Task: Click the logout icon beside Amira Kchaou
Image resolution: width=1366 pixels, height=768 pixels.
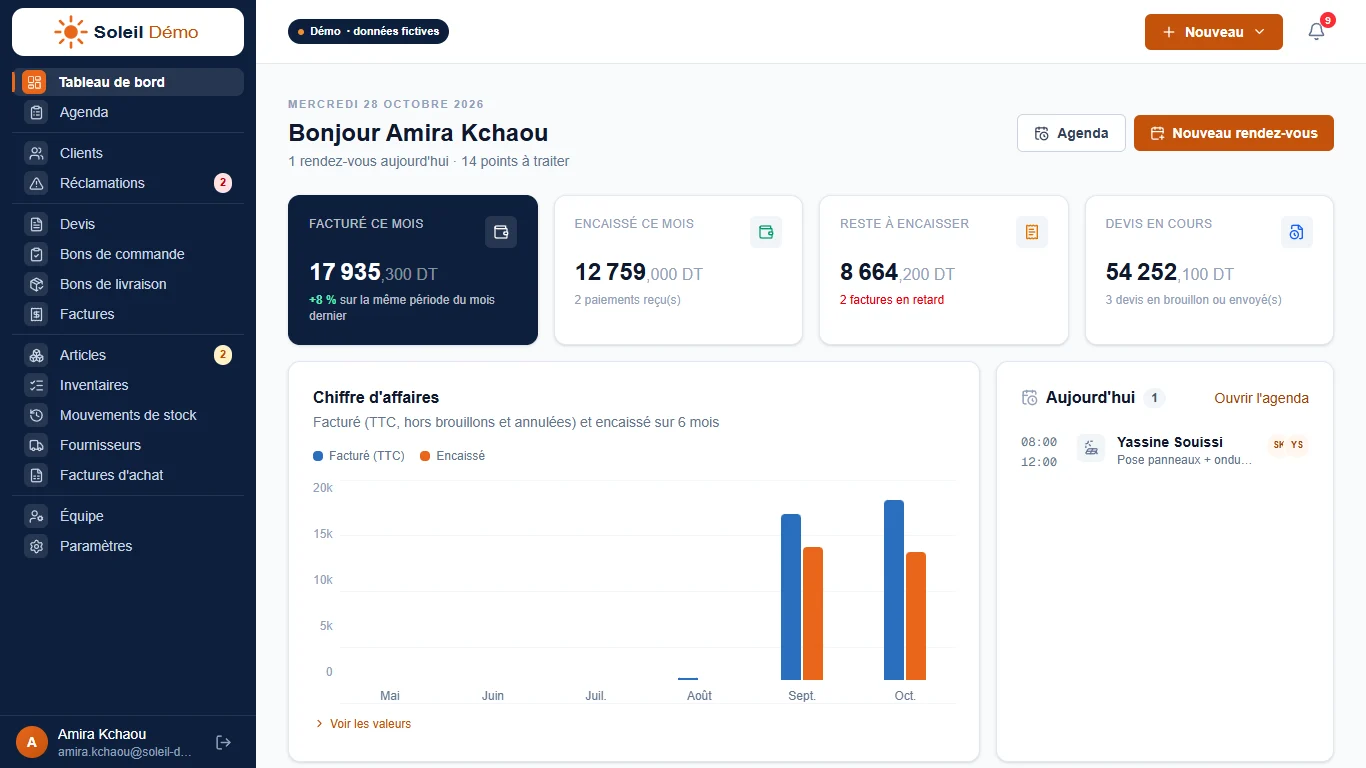Action: coord(224,742)
